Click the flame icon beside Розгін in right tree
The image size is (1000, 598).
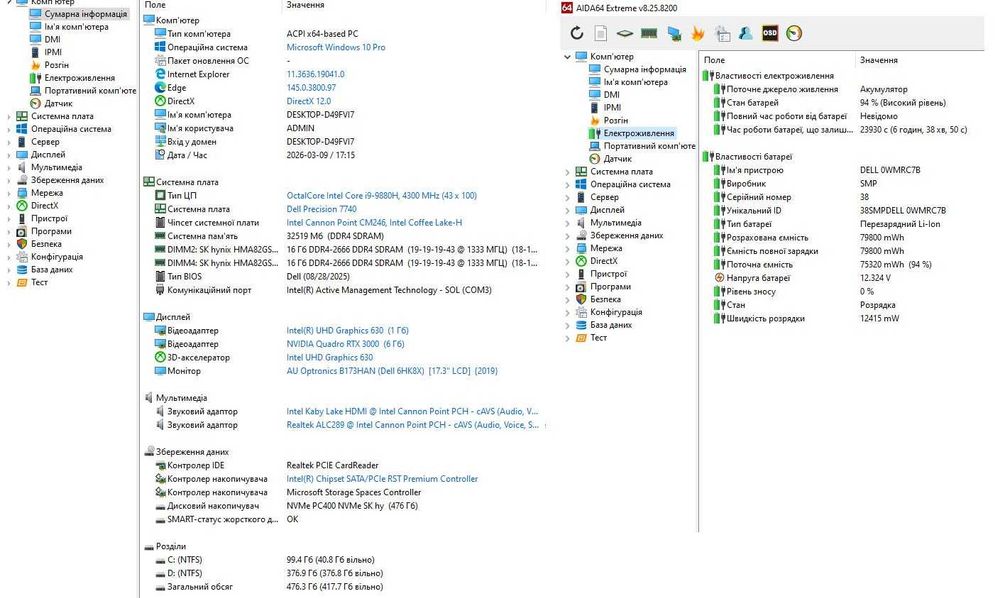[594, 120]
